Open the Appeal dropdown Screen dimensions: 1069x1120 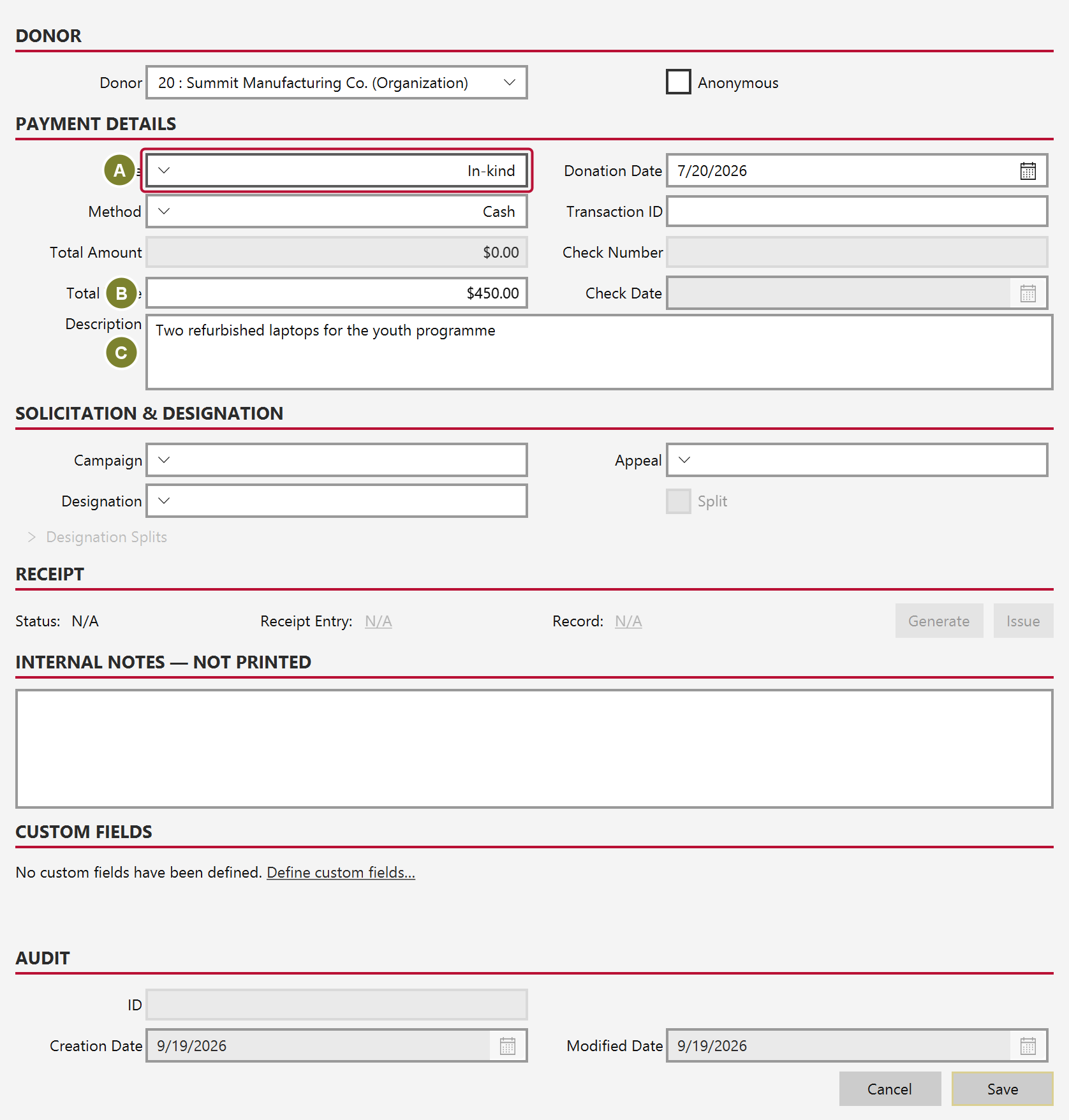tap(857, 461)
